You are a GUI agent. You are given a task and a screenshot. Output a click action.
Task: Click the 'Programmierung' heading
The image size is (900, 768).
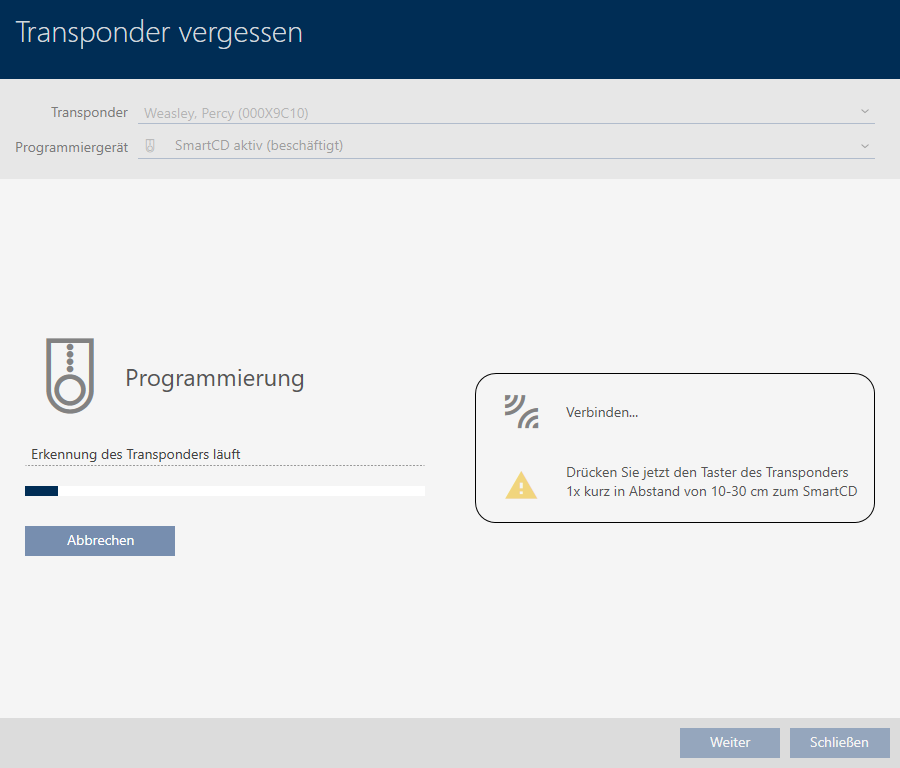[x=214, y=378]
